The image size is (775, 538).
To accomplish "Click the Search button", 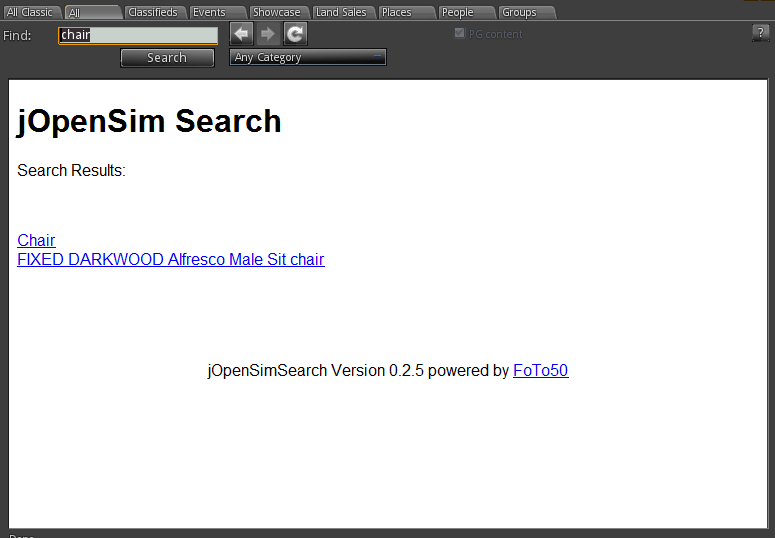I will 167,58.
